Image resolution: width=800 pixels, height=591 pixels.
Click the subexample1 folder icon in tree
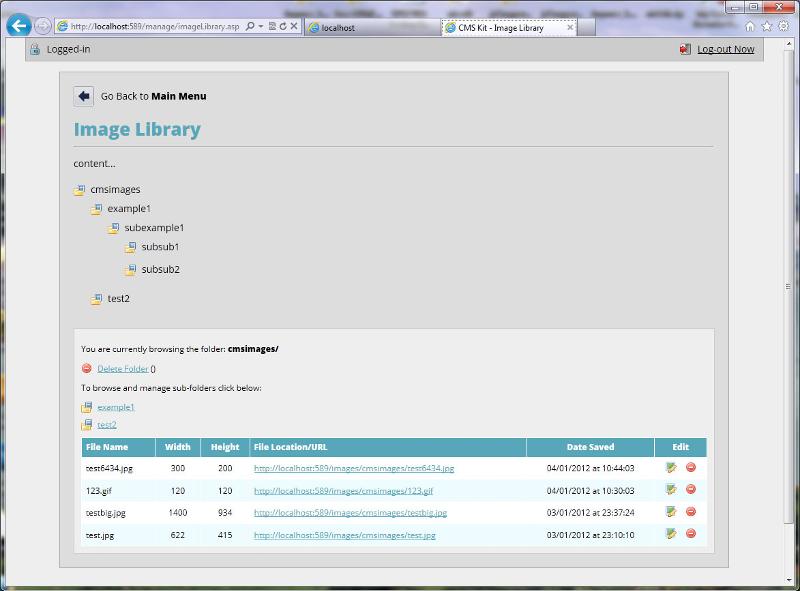[113, 228]
